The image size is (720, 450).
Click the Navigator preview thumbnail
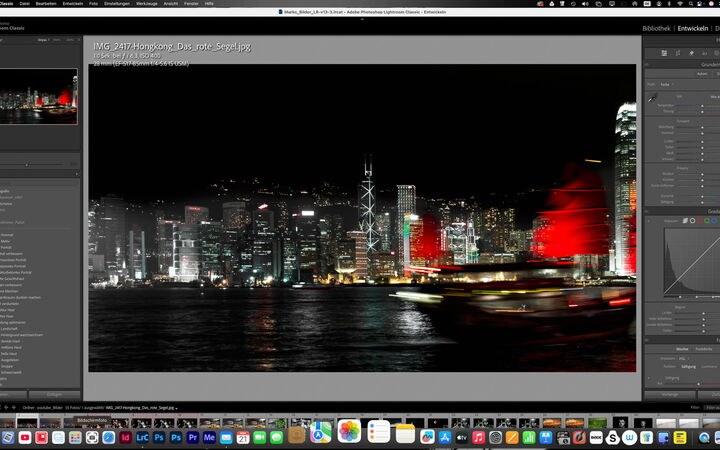tap(40, 96)
